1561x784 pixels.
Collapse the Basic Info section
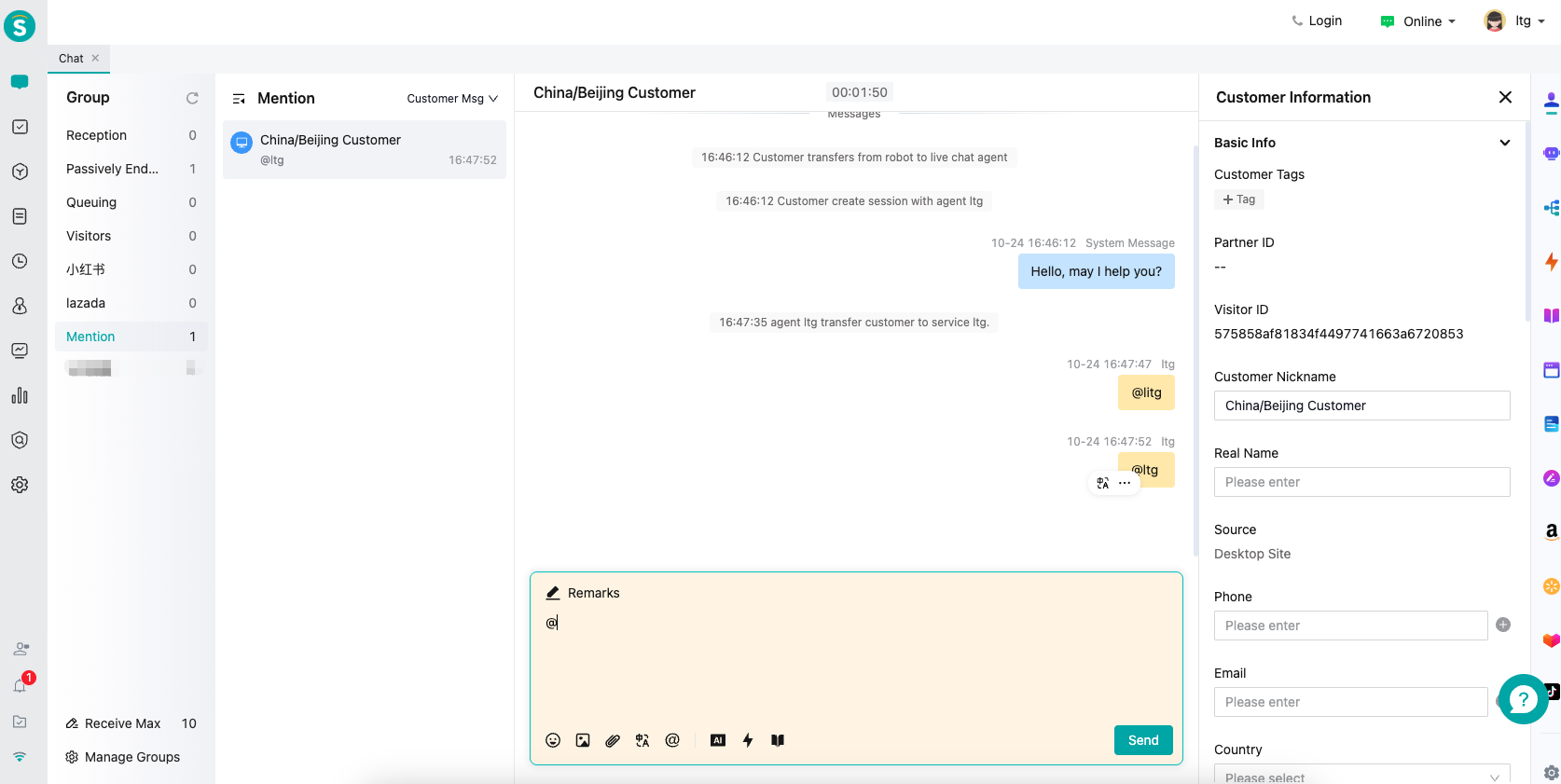point(1504,143)
